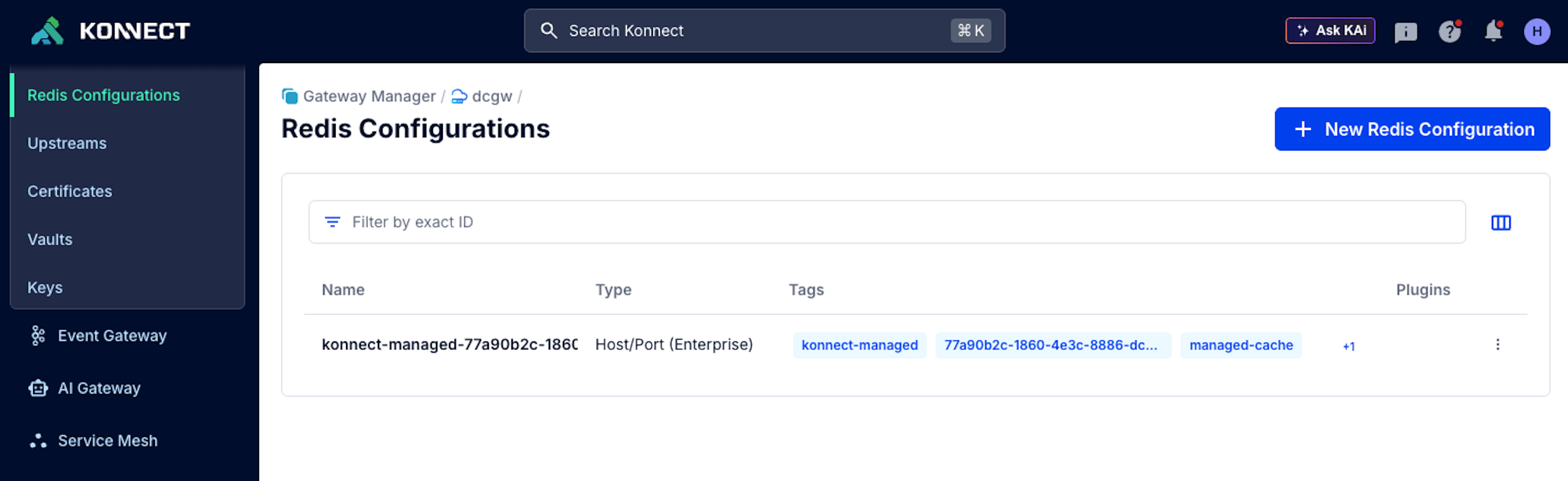Open the AI Gateway section
This screenshot has height=481, width=1568.
pos(99,389)
